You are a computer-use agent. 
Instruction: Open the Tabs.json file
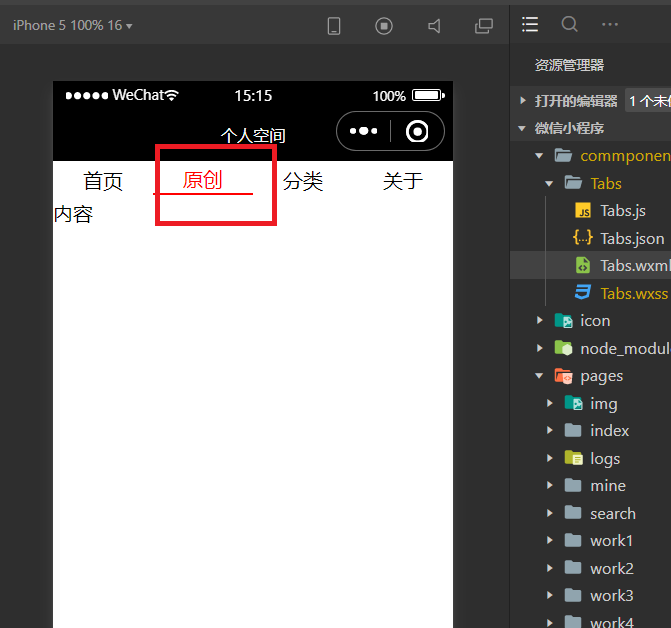coord(632,239)
